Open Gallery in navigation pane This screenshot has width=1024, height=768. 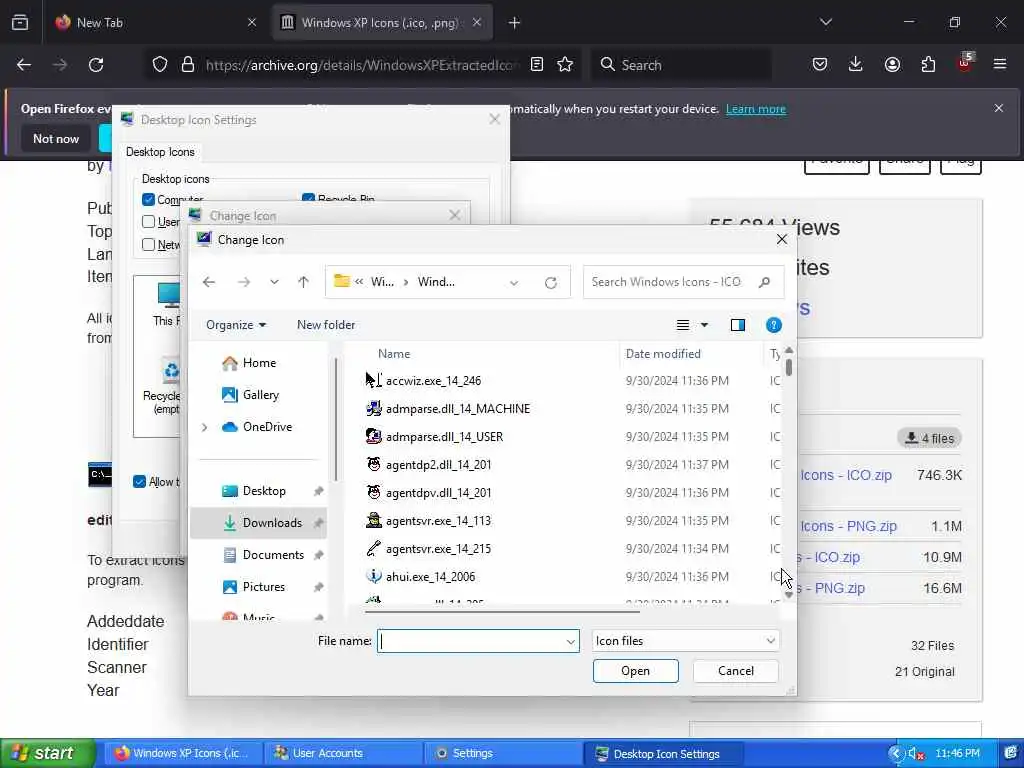(x=251, y=395)
